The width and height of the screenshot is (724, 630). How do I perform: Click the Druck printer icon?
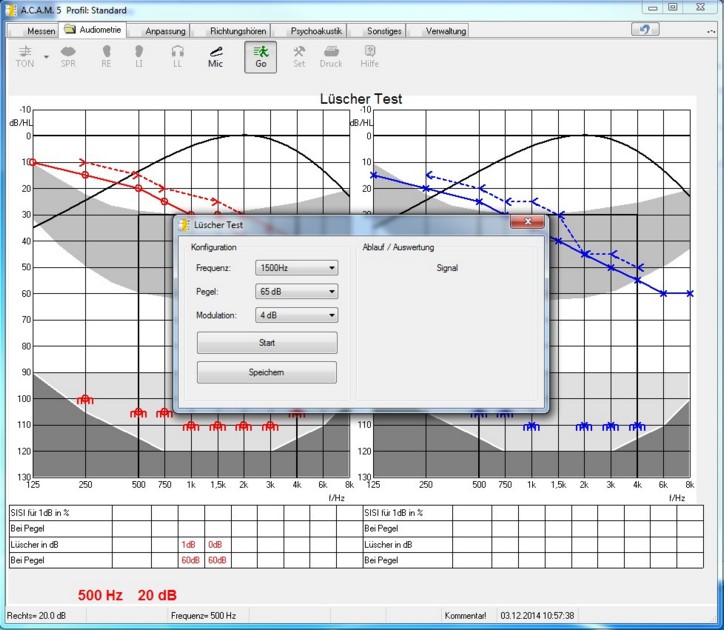(331, 57)
